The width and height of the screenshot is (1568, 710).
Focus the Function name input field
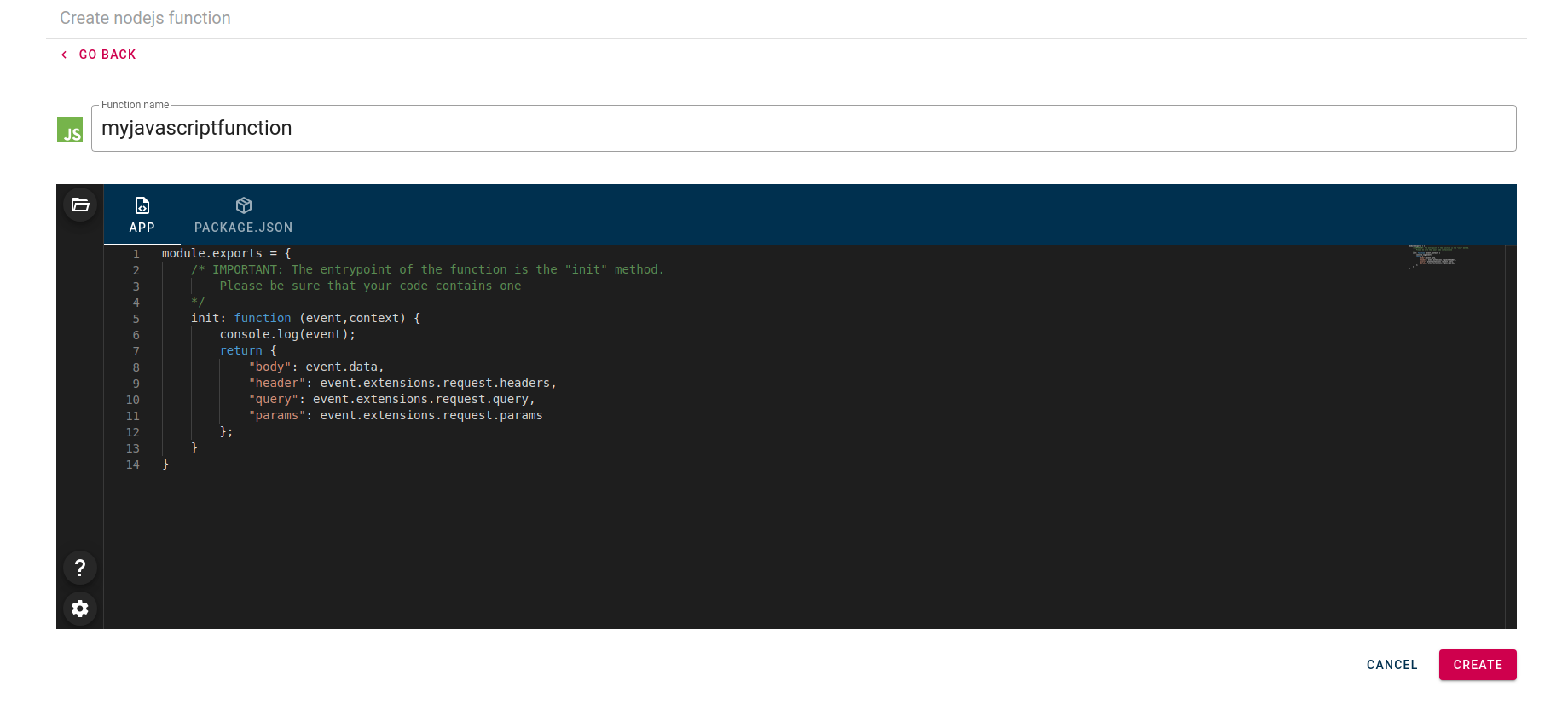point(801,129)
